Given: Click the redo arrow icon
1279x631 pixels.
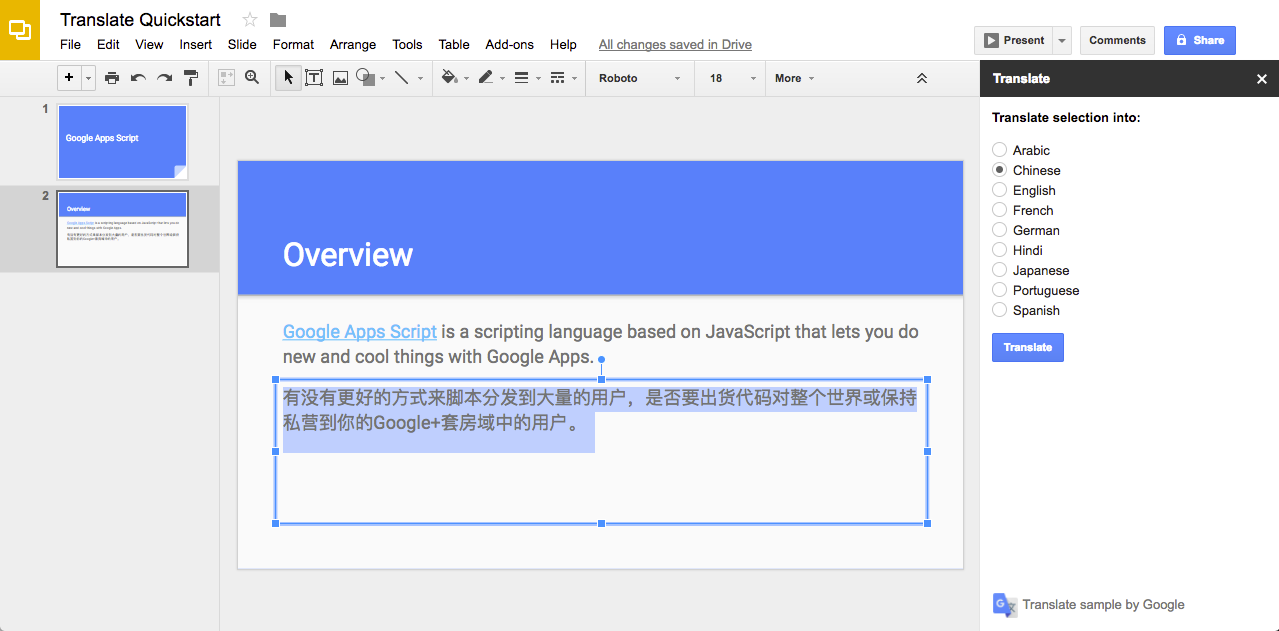Looking at the screenshot, I should click(164, 78).
